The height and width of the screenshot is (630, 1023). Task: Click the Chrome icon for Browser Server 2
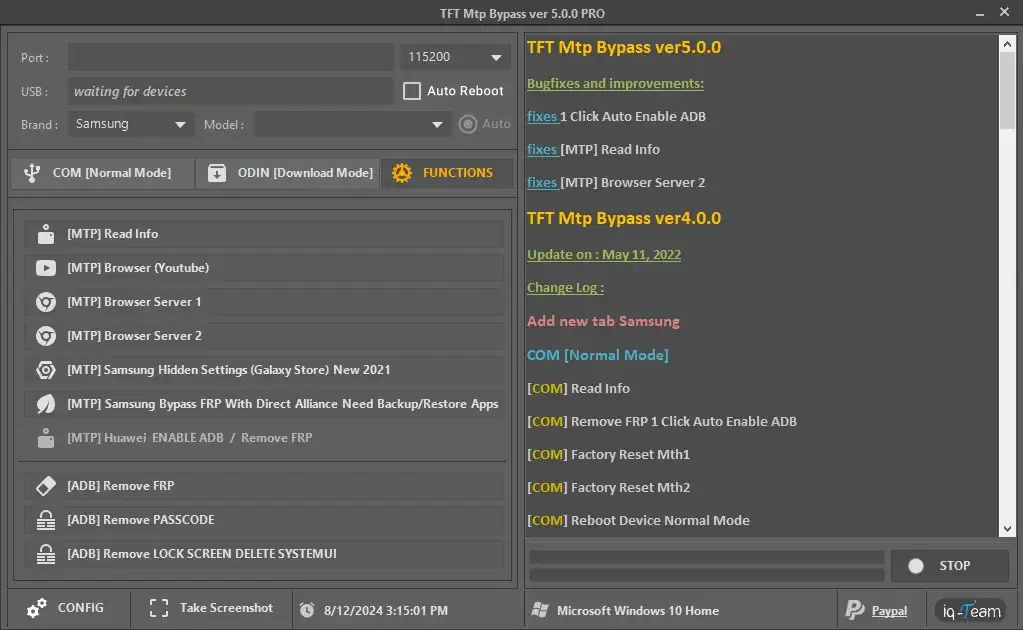(46, 336)
